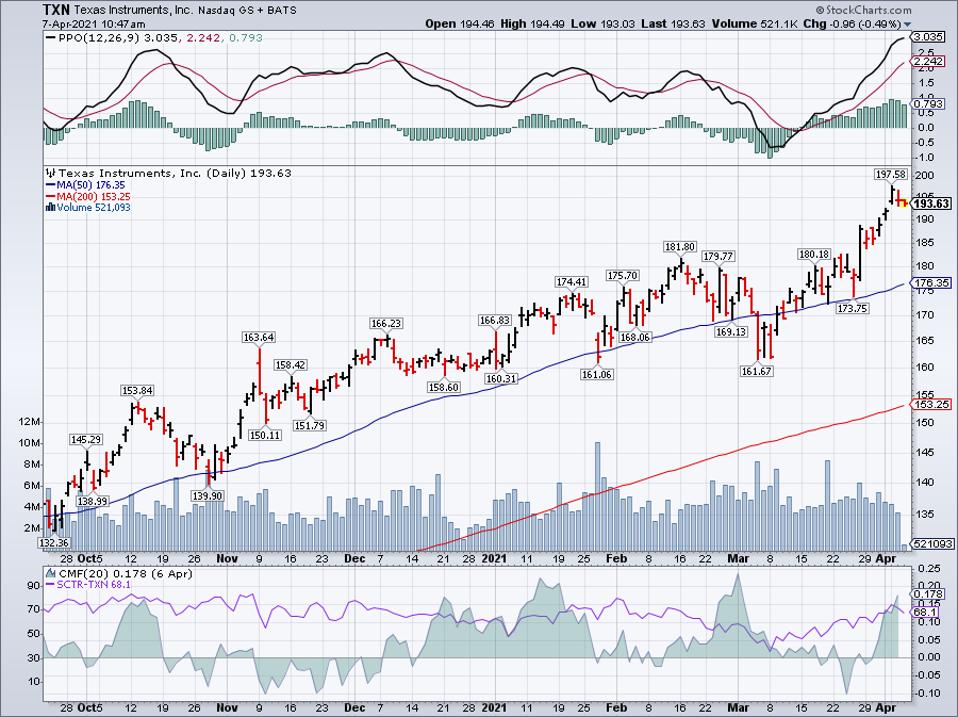
Task: Click the right-axis 0.178 CMF value flag
Action: click(927, 594)
